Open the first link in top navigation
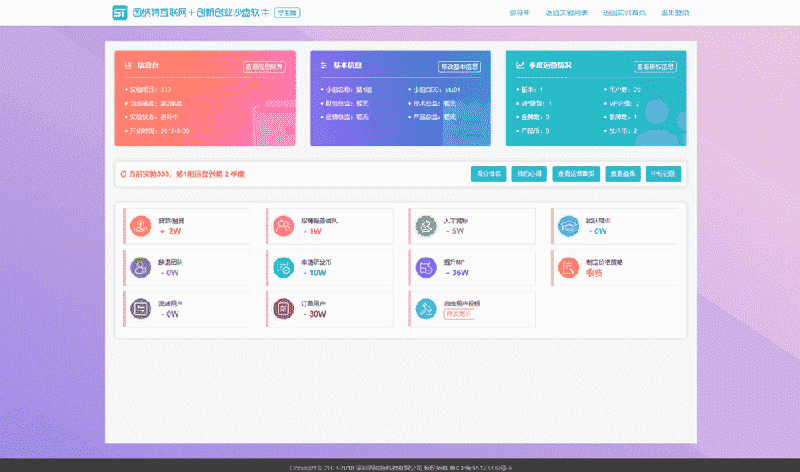This screenshot has width=800, height=472. (519, 14)
